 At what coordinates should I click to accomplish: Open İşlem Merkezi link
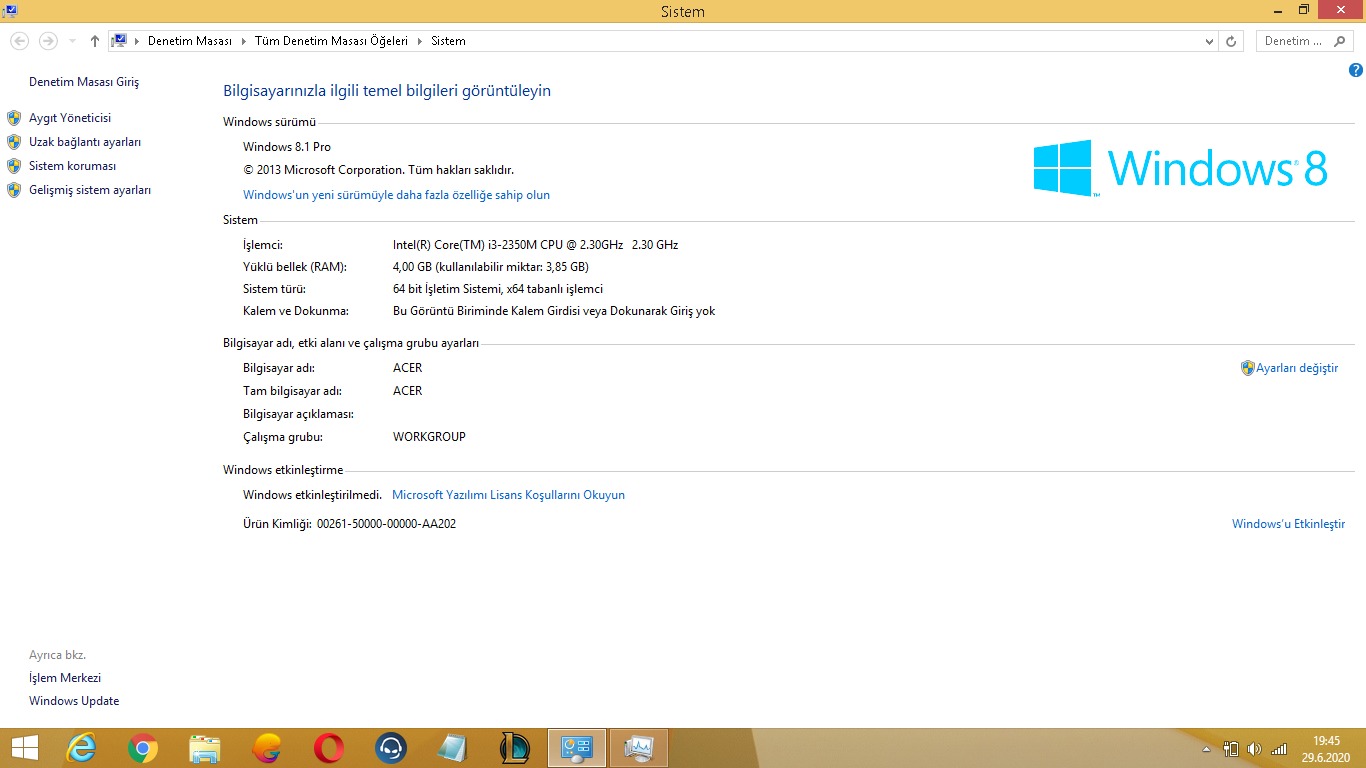pyautogui.click(x=65, y=678)
